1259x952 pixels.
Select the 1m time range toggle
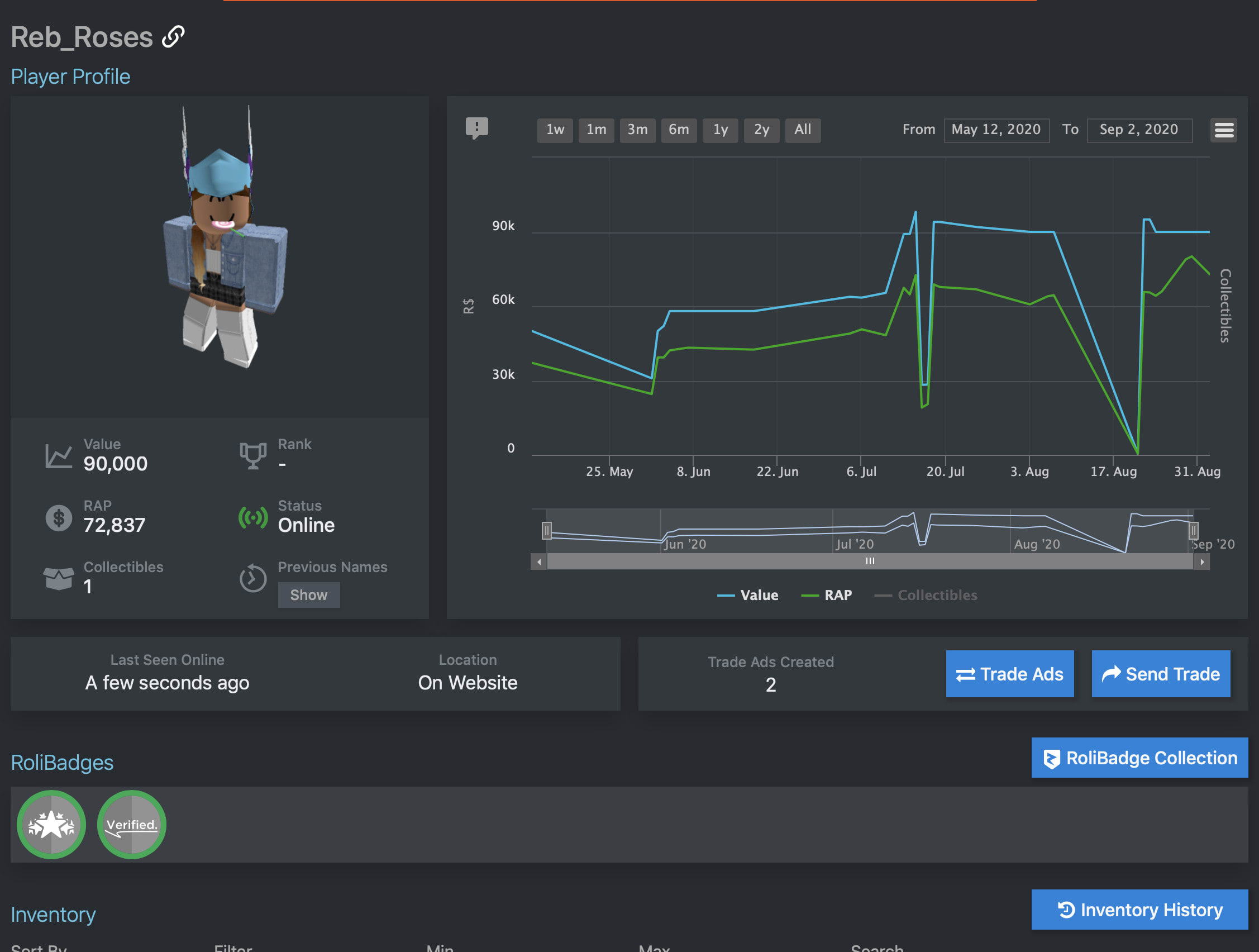click(597, 129)
